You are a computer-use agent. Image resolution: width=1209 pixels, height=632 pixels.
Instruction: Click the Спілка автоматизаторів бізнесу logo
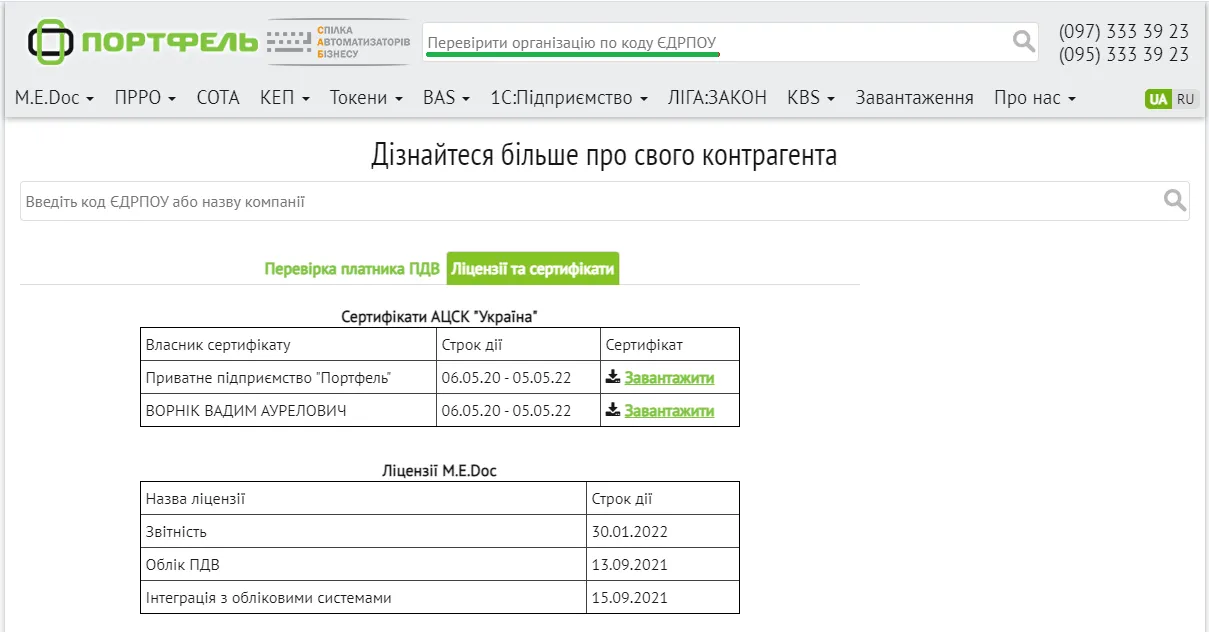[x=338, y=42]
